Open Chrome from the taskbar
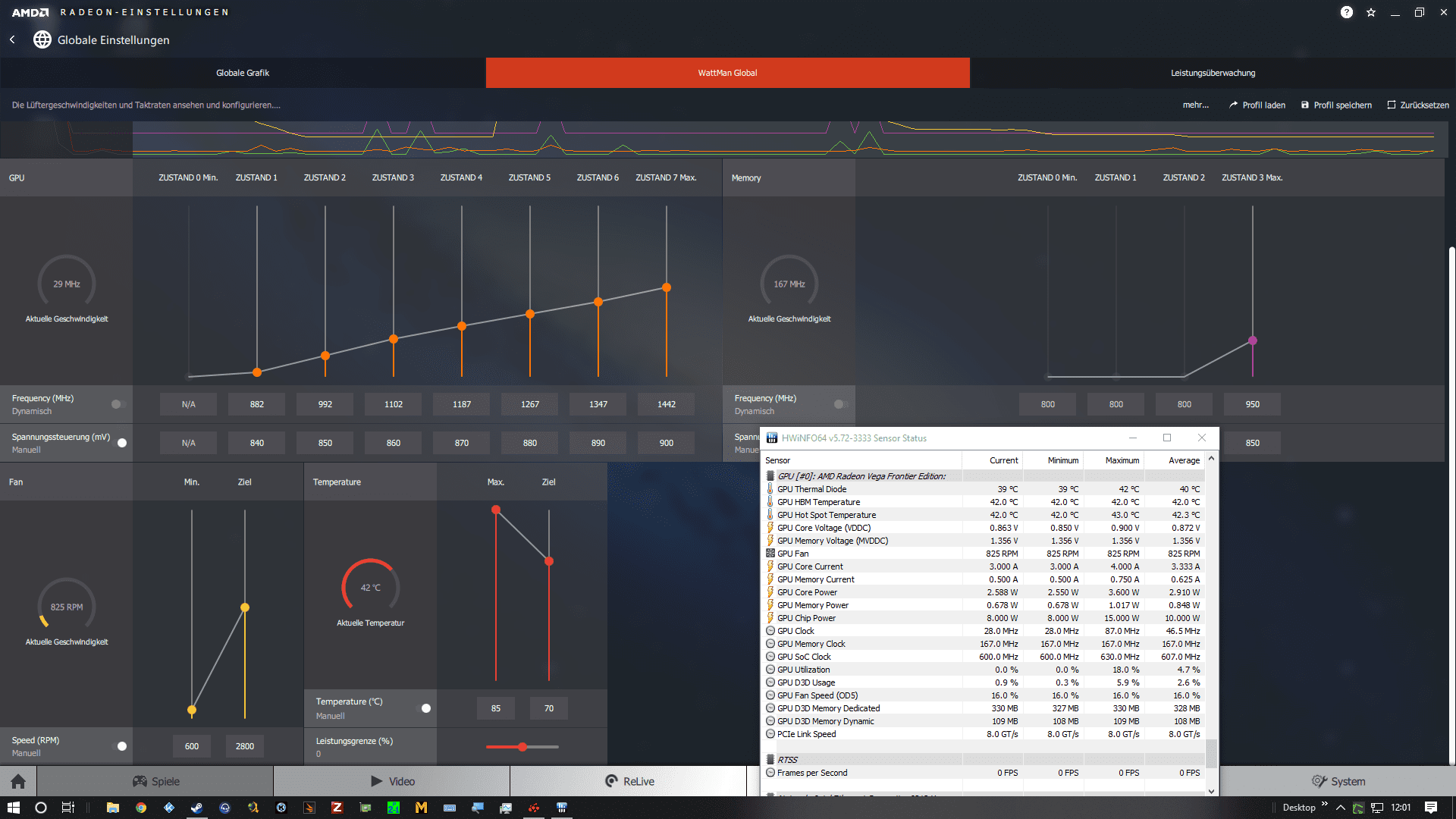 [141, 808]
